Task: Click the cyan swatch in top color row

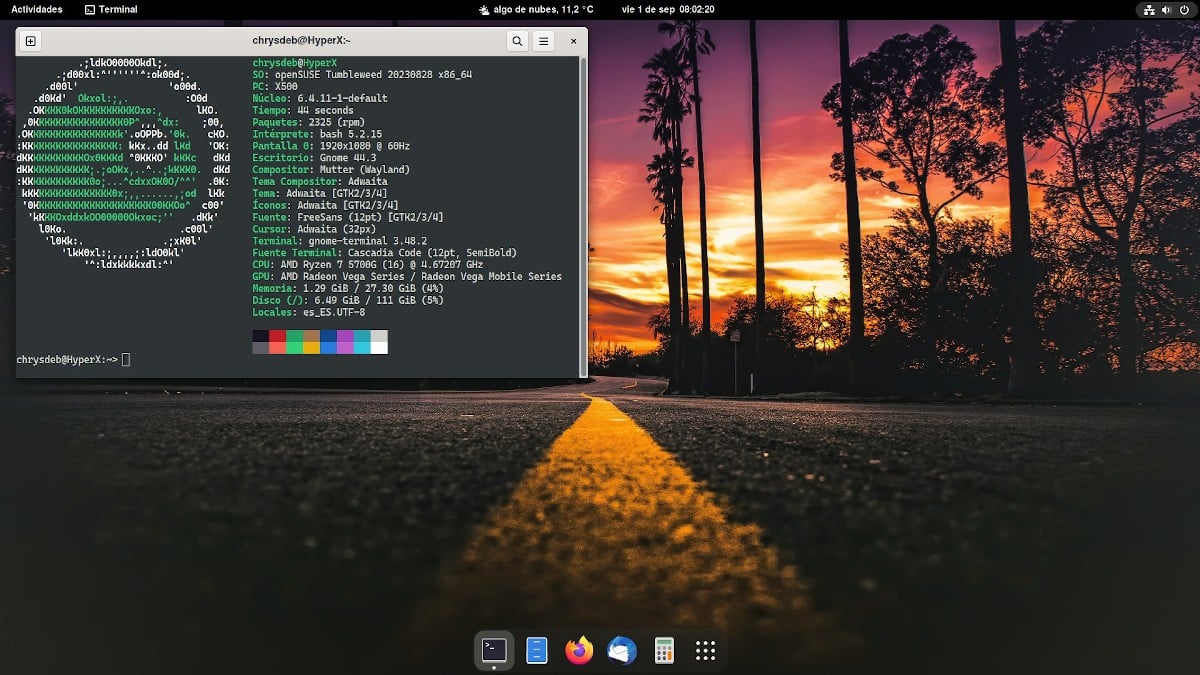Action: [362, 336]
